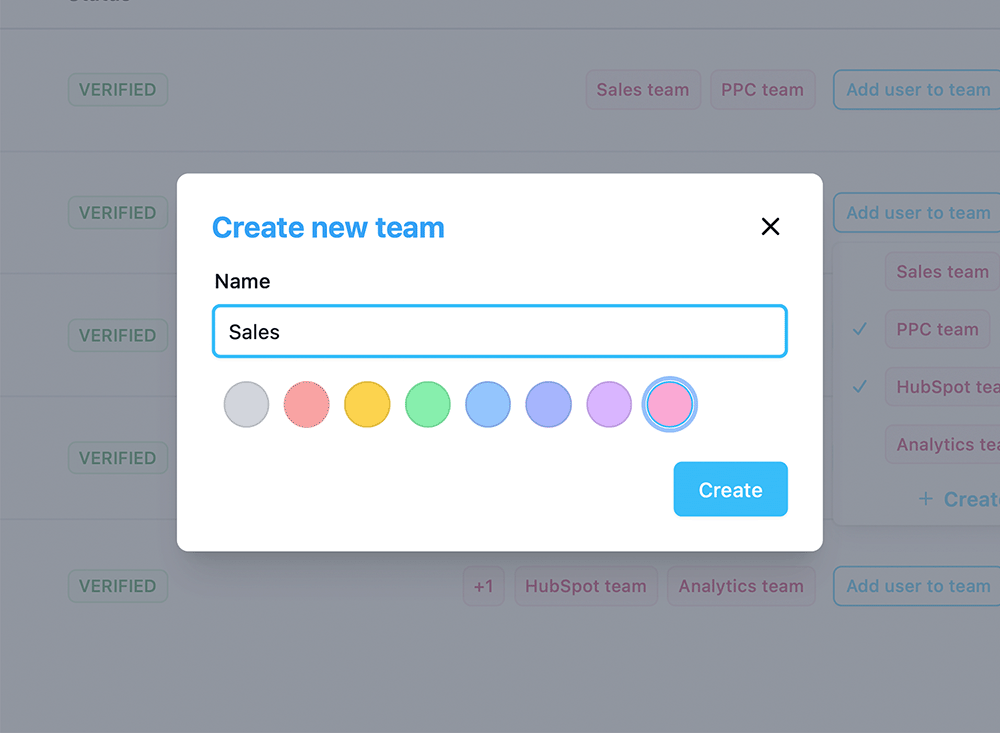Pick the selected pink color swatch
The image size is (1000, 733).
670,404
